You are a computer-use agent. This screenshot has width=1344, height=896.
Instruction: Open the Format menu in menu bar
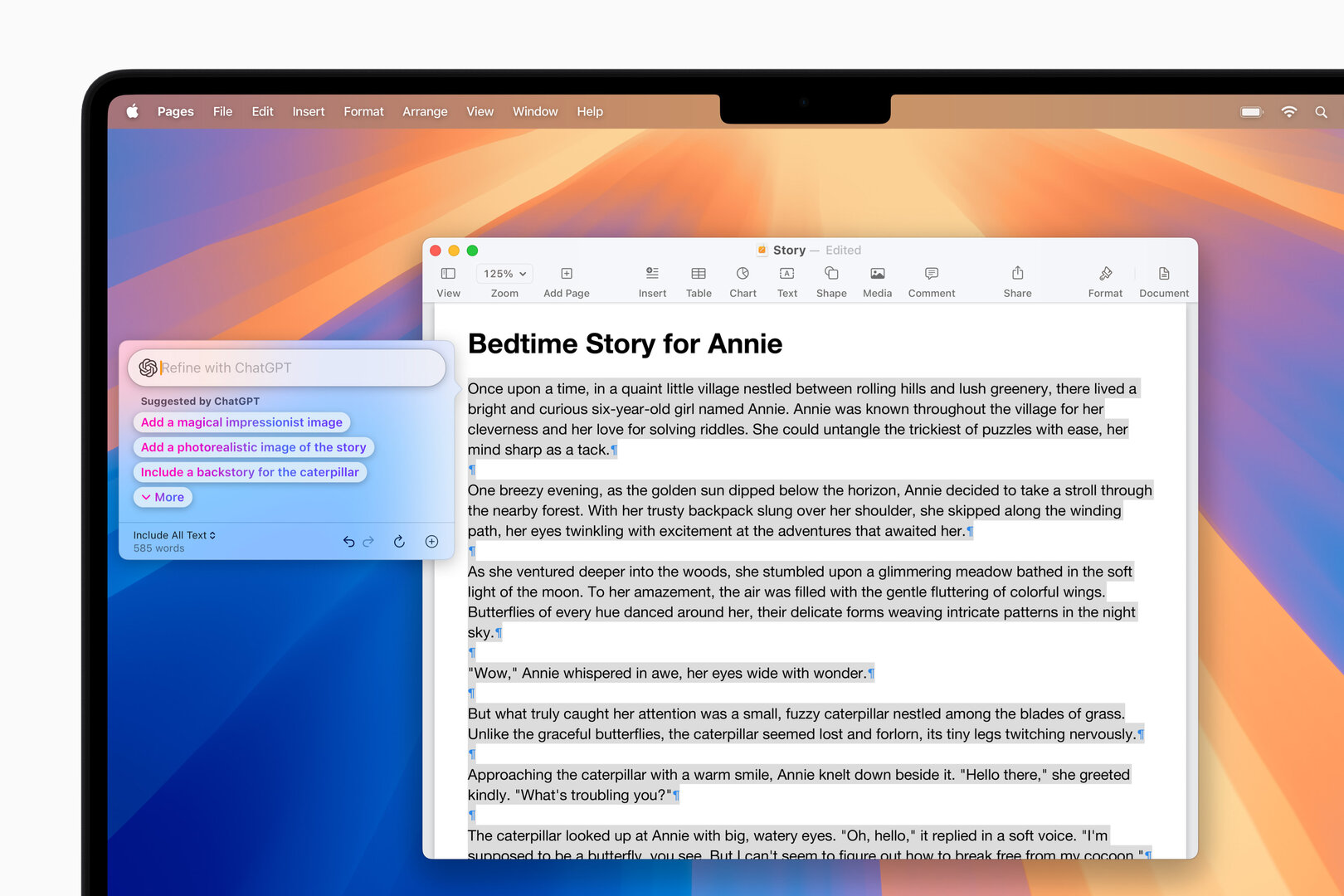(363, 111)
